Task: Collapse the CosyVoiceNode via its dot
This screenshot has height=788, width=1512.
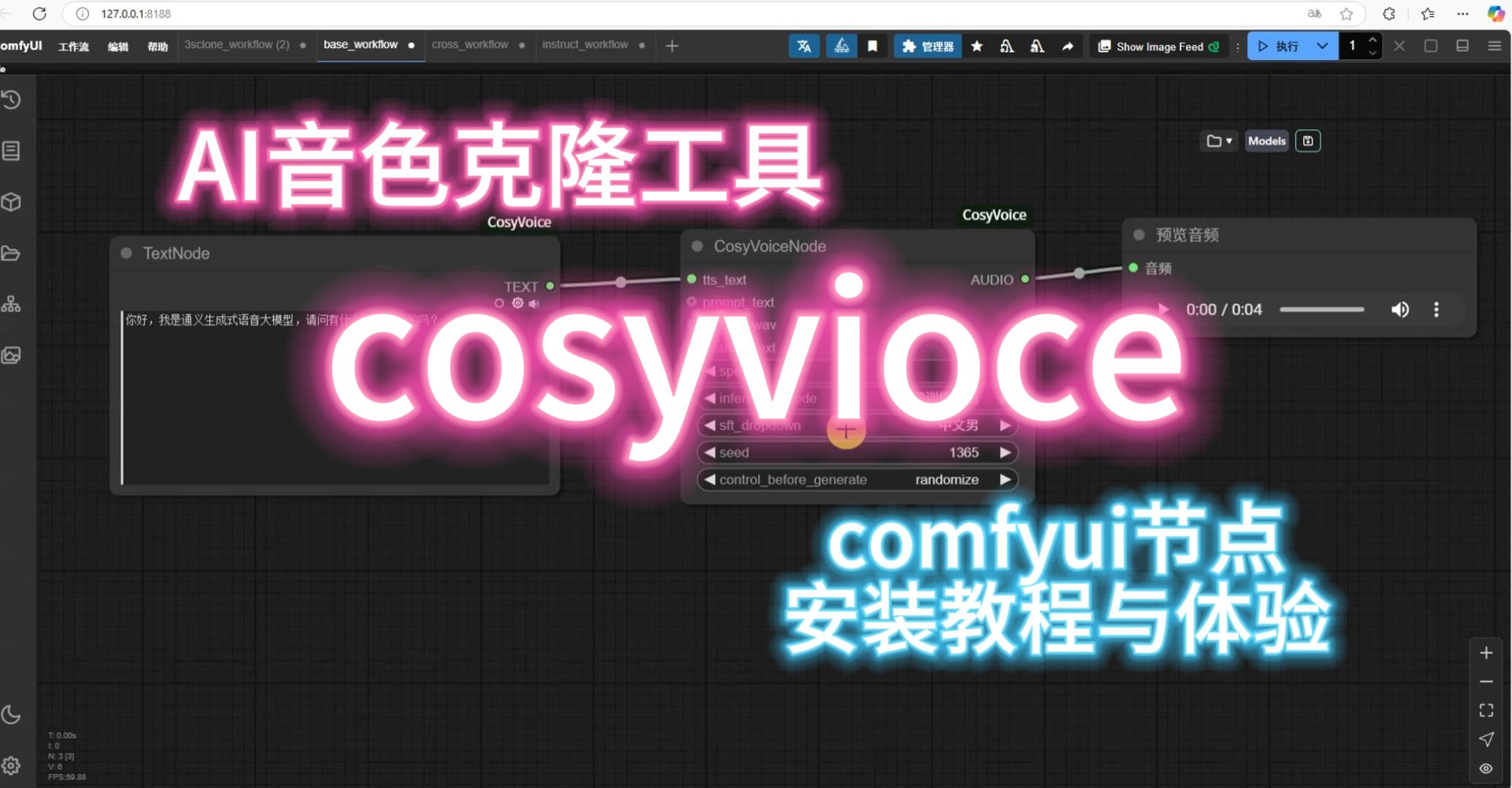Action: [697, 247]
